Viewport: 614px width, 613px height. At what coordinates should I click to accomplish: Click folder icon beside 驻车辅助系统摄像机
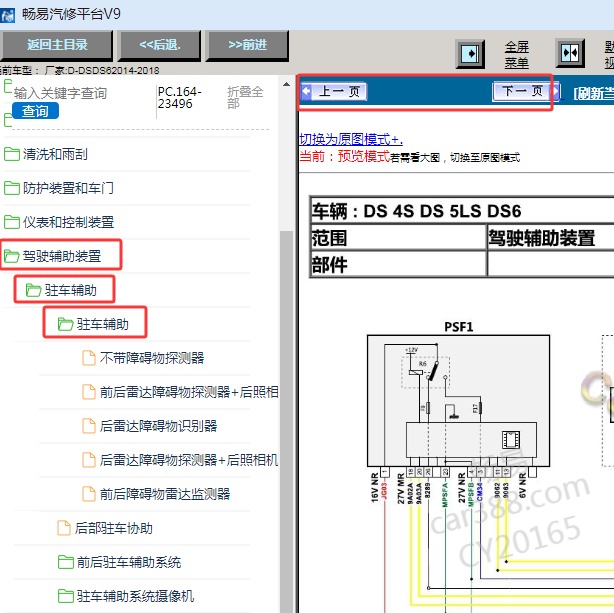coord(66,596)
